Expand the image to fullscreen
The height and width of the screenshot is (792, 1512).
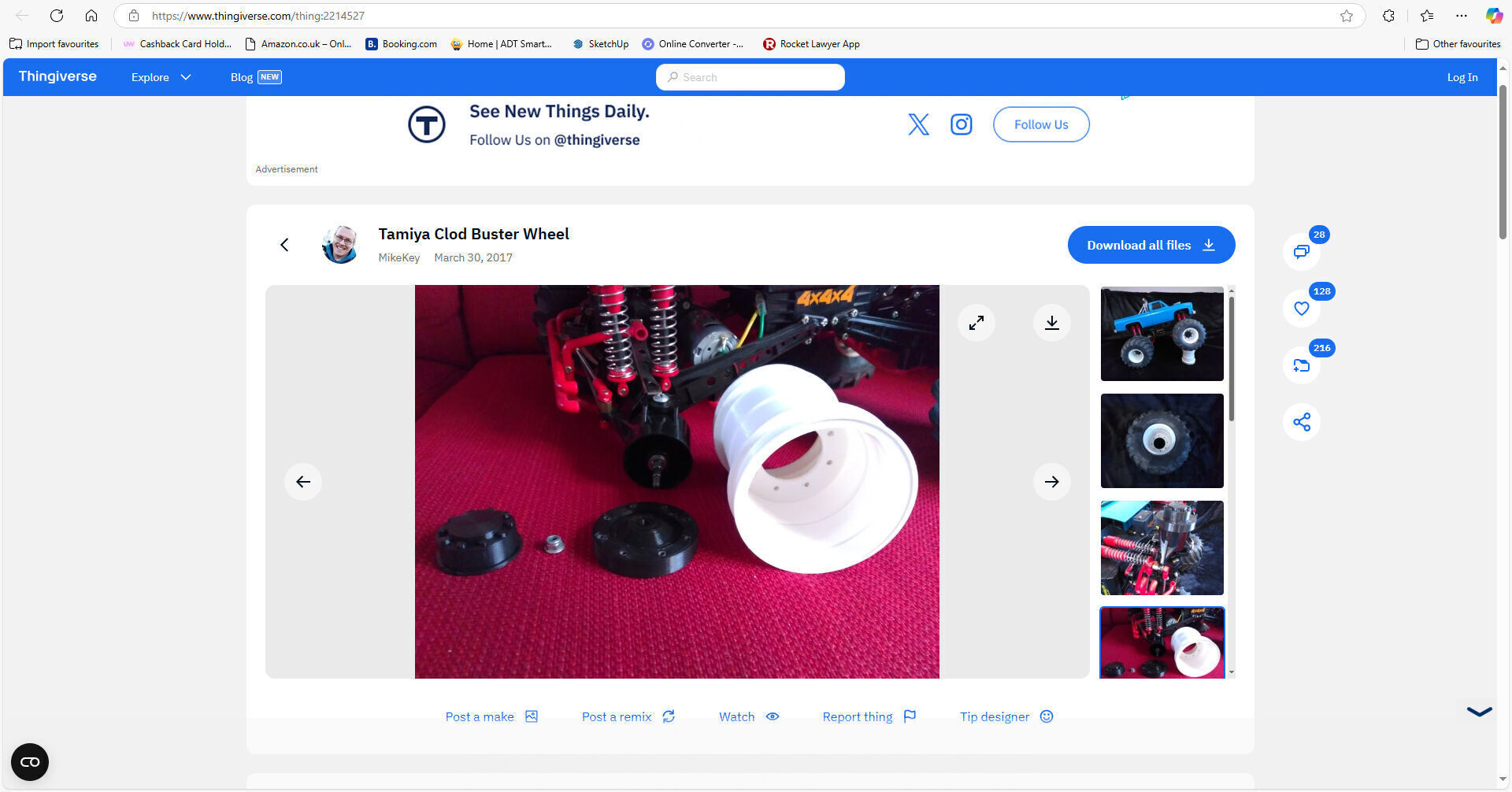tap(976, 323)
